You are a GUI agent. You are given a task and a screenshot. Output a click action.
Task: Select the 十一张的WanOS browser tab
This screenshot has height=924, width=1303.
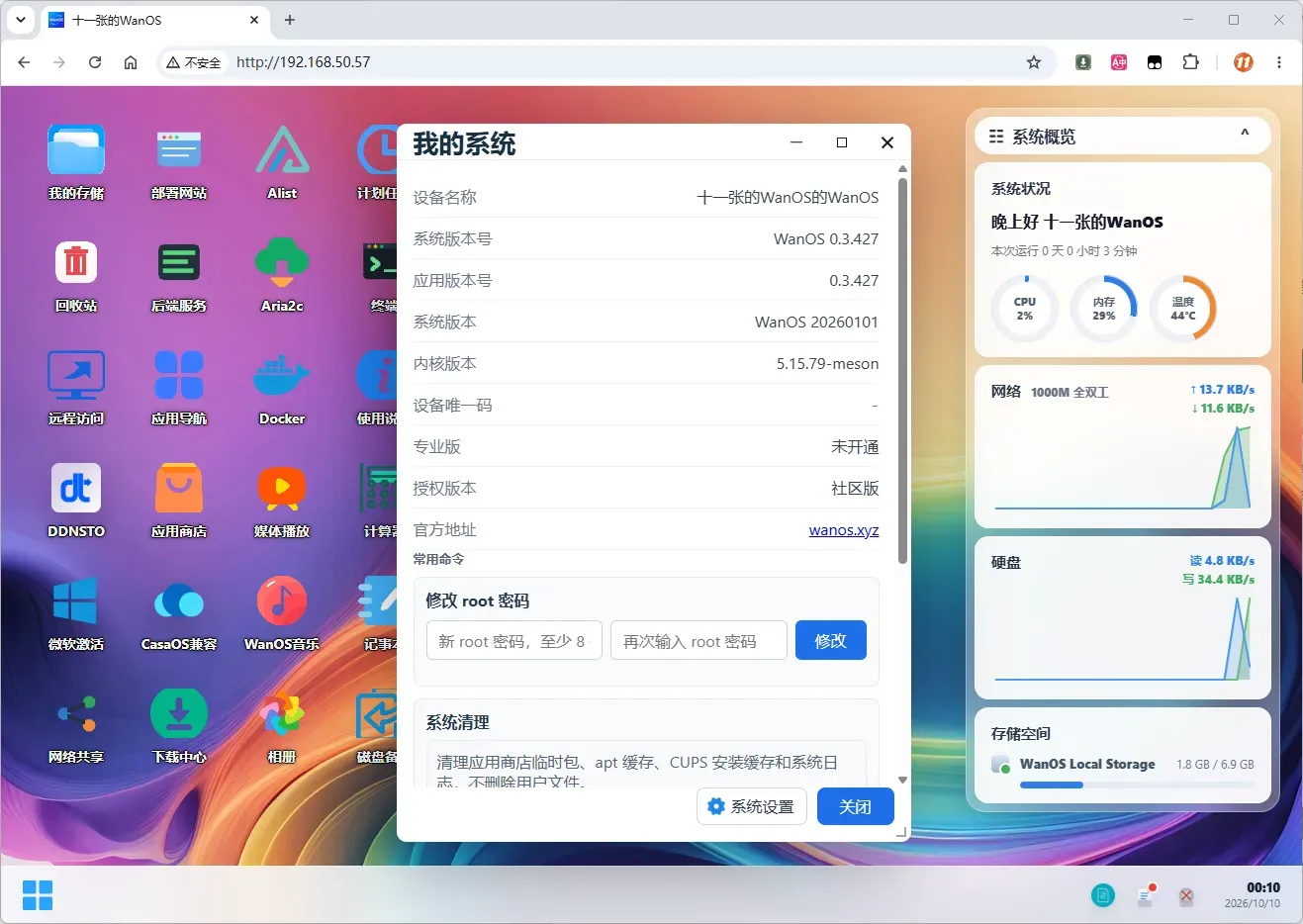[155, 20]
